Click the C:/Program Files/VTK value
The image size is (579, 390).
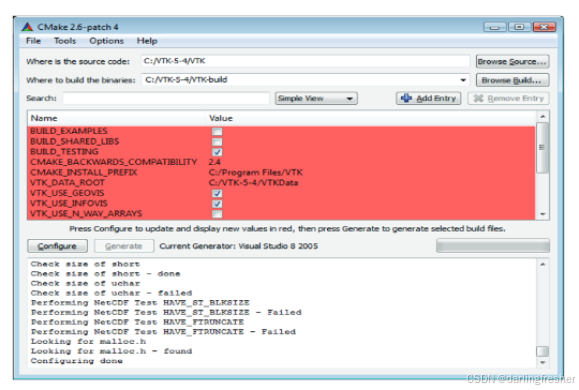click(256, 172)
